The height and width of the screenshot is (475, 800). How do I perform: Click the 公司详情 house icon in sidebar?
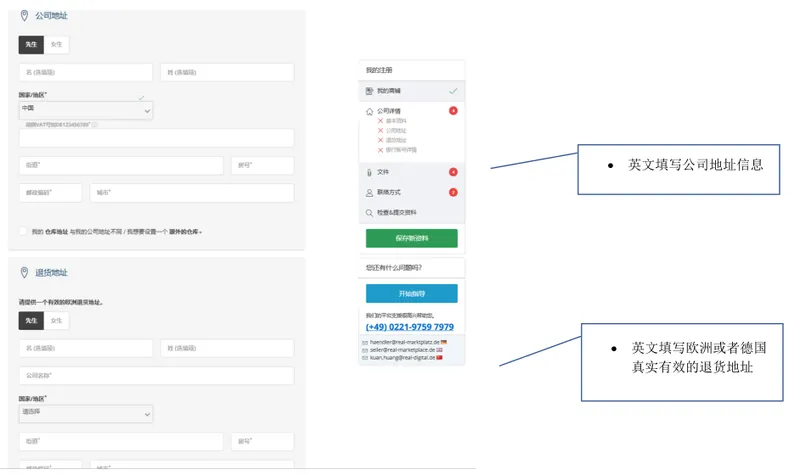click(369, 111)
